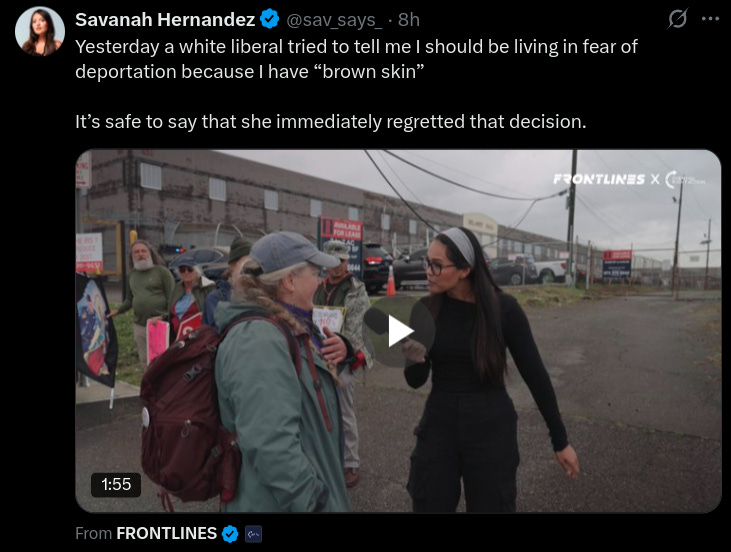Click the 8h post timestamp
This screenshot has width=731, height=552.
click(409, 20)
